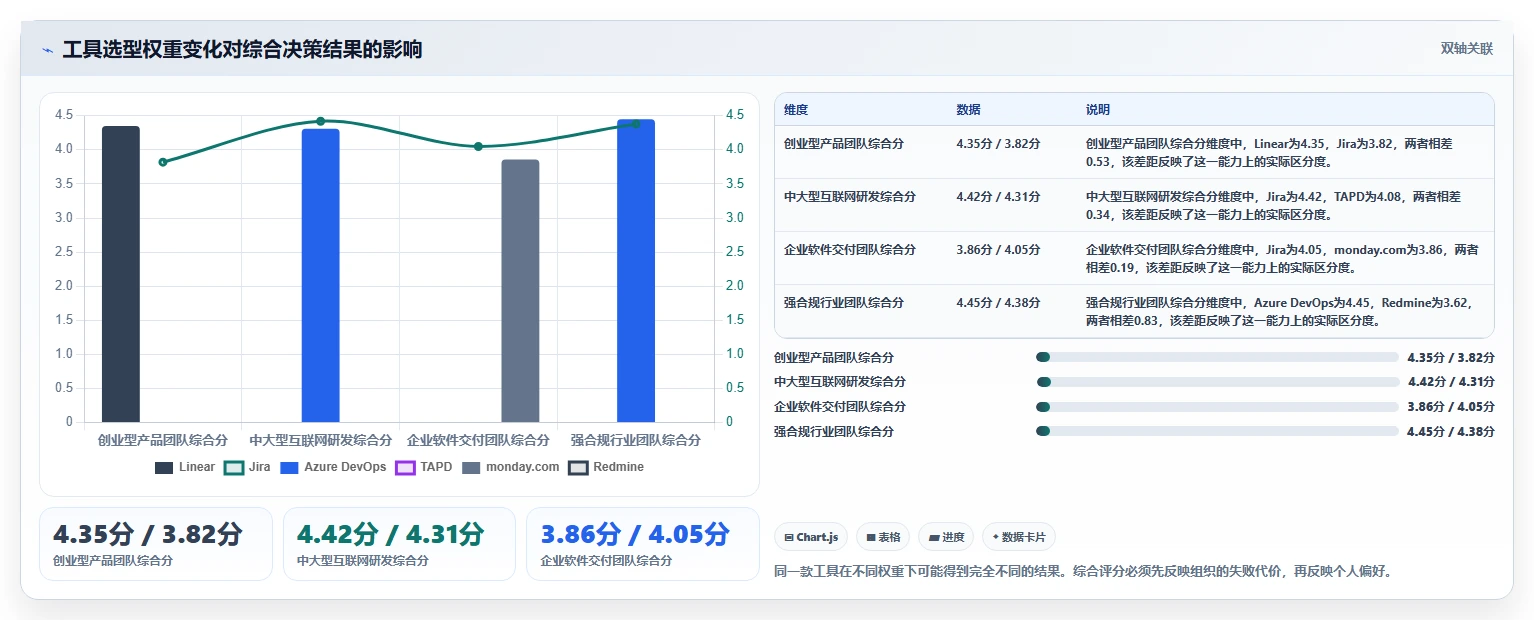Click the 企业软件交付团队综合分 x-axis label

pyautogui.click(x=478, y=440)
